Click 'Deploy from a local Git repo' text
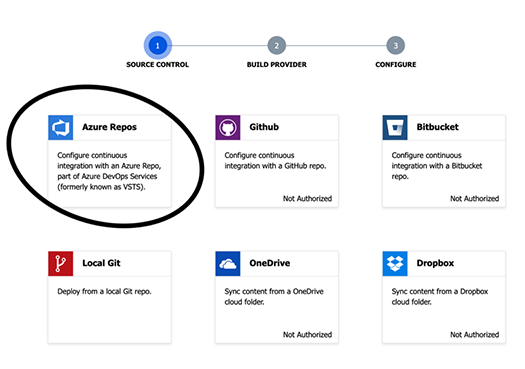525x369 pixels. [x=104, y=292]
